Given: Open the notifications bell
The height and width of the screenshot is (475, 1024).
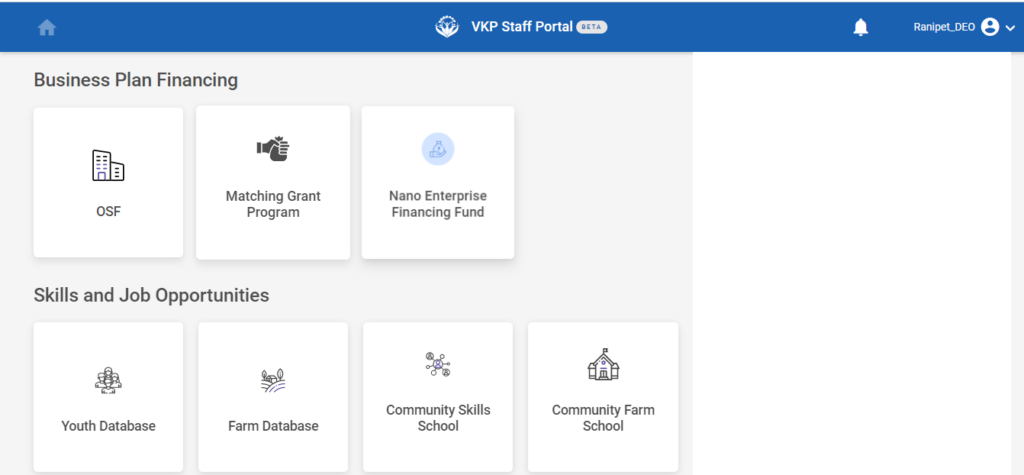Looking at the screenshot, I should (x=861, y=28).
